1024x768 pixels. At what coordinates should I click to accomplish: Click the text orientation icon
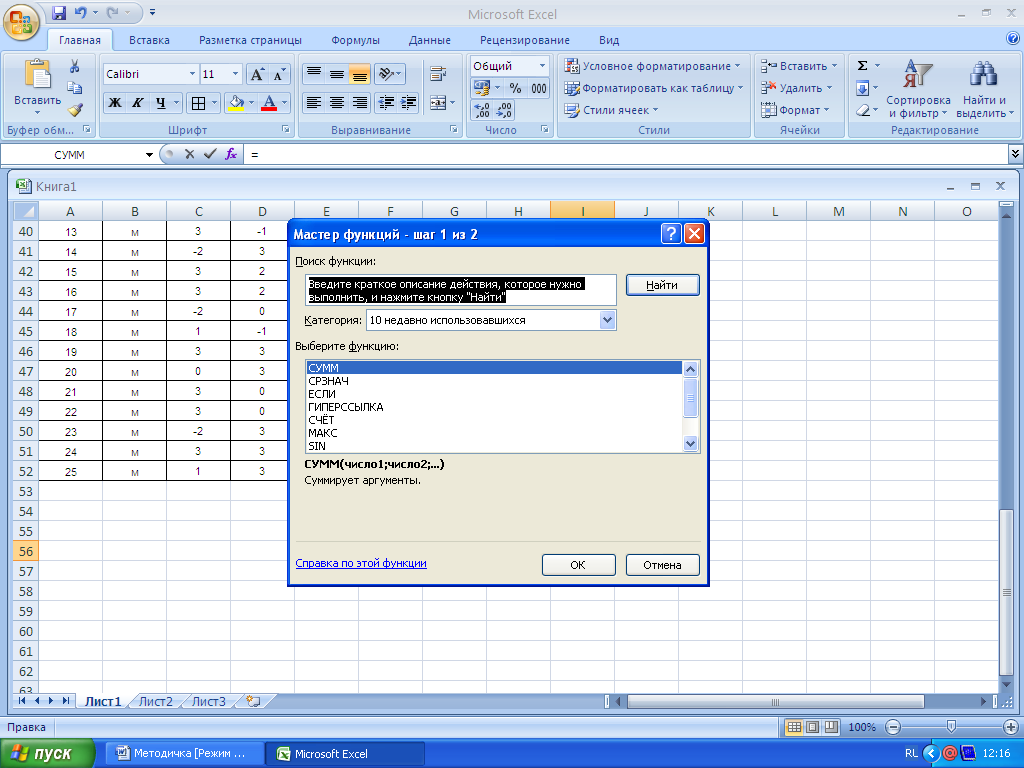tap(386, 74)
